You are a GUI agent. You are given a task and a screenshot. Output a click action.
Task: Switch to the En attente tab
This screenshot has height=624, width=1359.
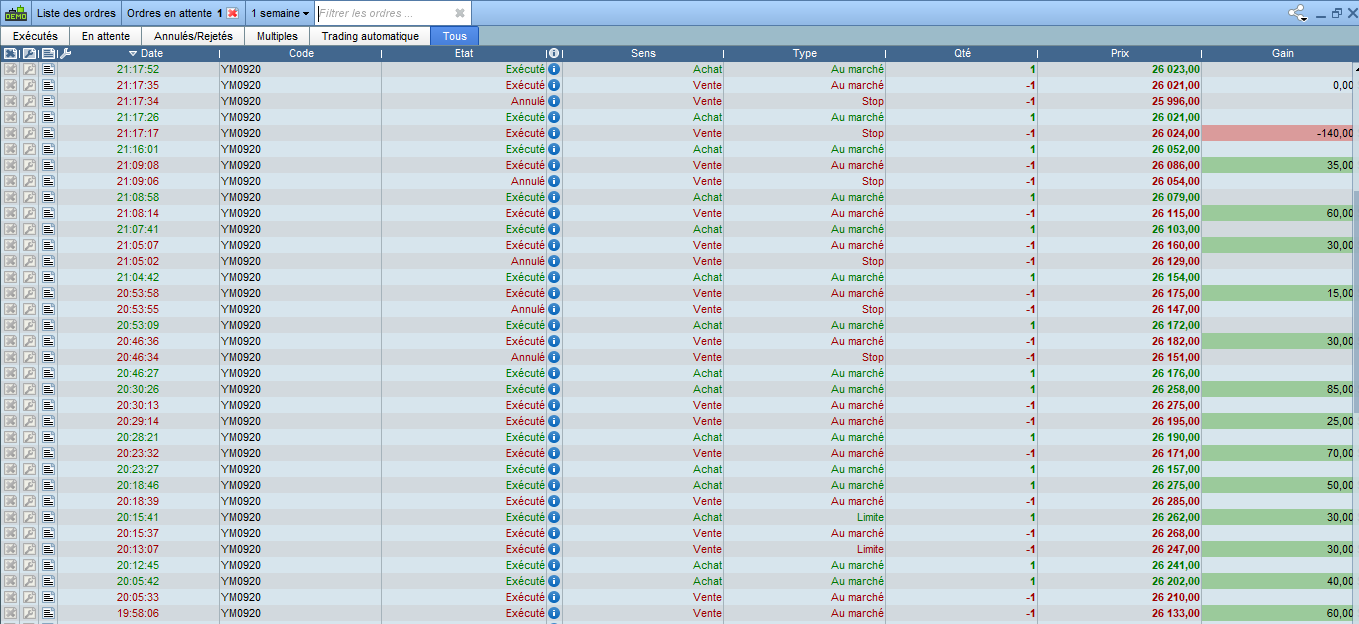[106, 36]
